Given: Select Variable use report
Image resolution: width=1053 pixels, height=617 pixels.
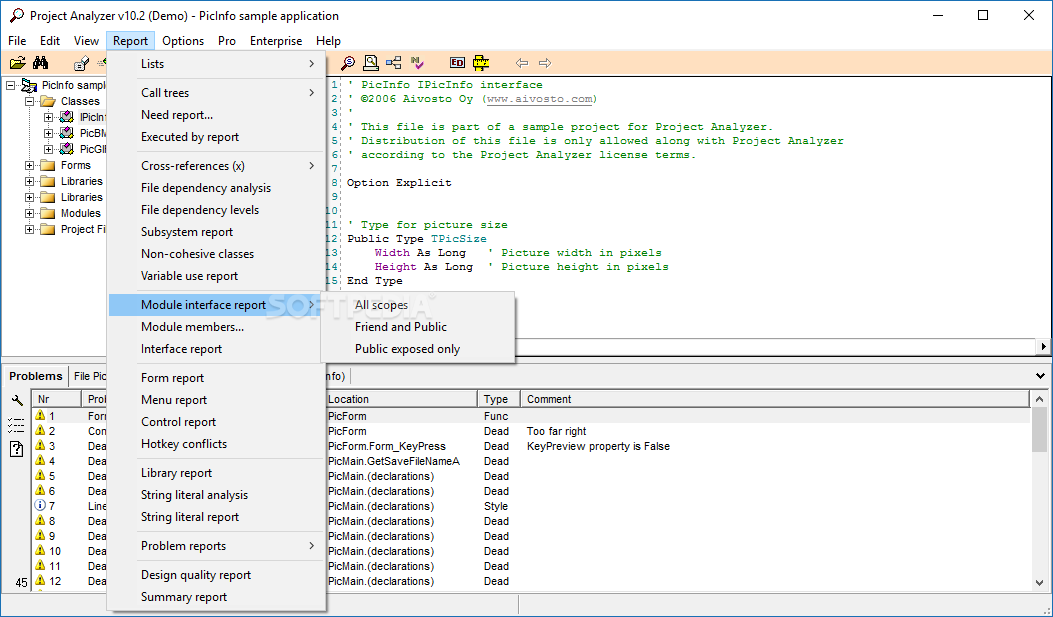Looking at the screenshot, I should (216, 276).
